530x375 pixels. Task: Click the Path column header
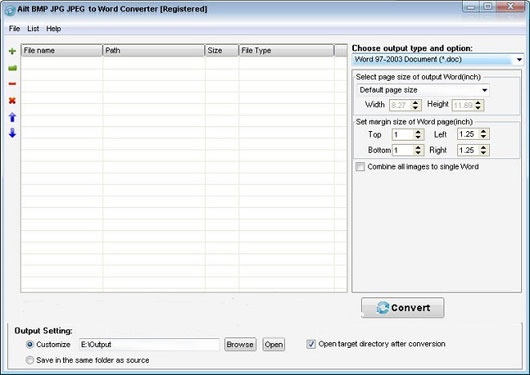(153, 50)
